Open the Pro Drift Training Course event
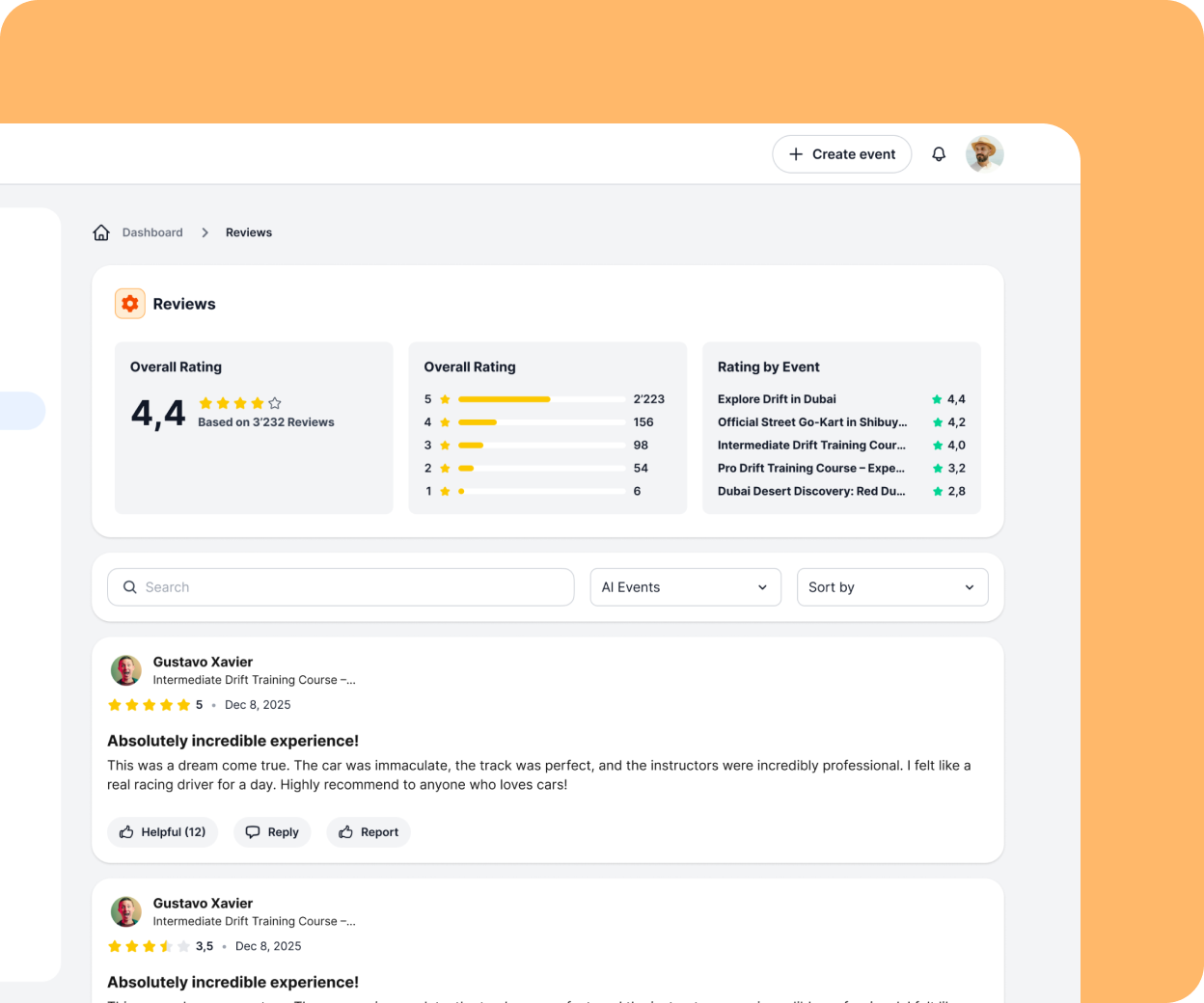The width and height of the screenshot is (1204, 1003). click(810, 468)
